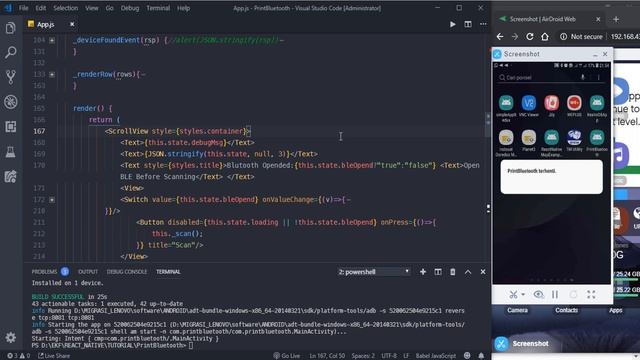Image resolution: width=640 pixels, height=360 pixels.
Task: Switch to the TERMINAL panel tab
Action: pos(168,272)
